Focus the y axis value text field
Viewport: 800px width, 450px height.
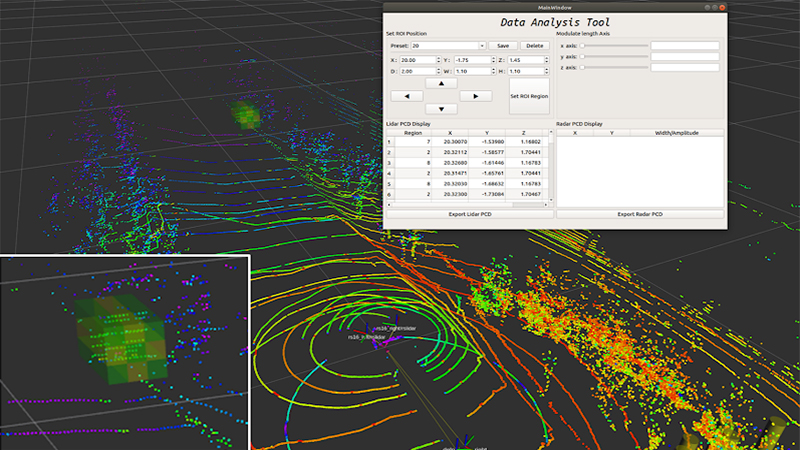point(685,57)
